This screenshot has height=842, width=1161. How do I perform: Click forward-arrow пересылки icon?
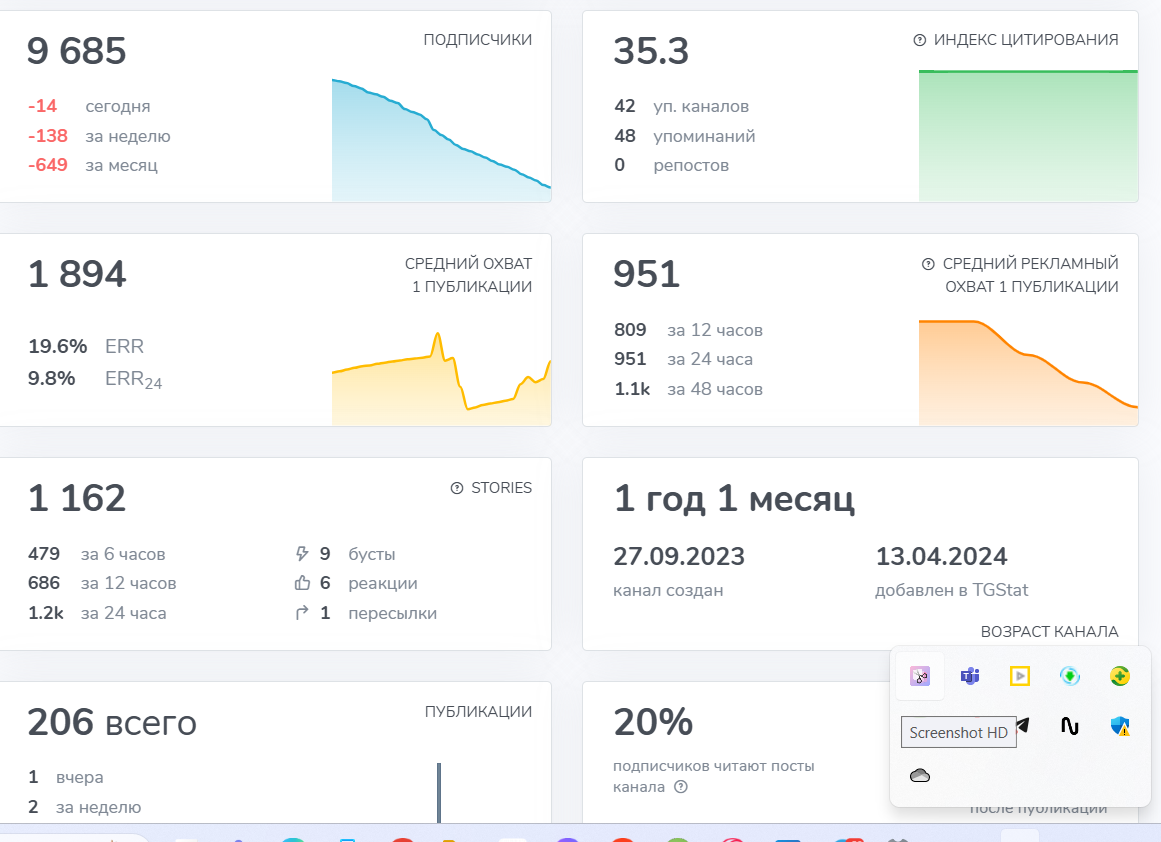click(301, 612)
